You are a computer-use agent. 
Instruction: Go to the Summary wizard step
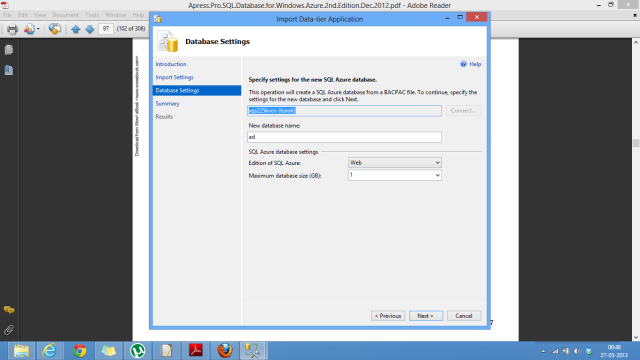point(167,104)
